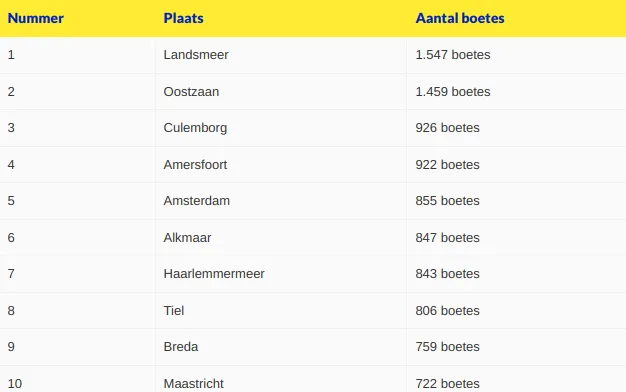The image size is (626, 392).
Task: Click the Plaats column header
Action: pos(183,18)
